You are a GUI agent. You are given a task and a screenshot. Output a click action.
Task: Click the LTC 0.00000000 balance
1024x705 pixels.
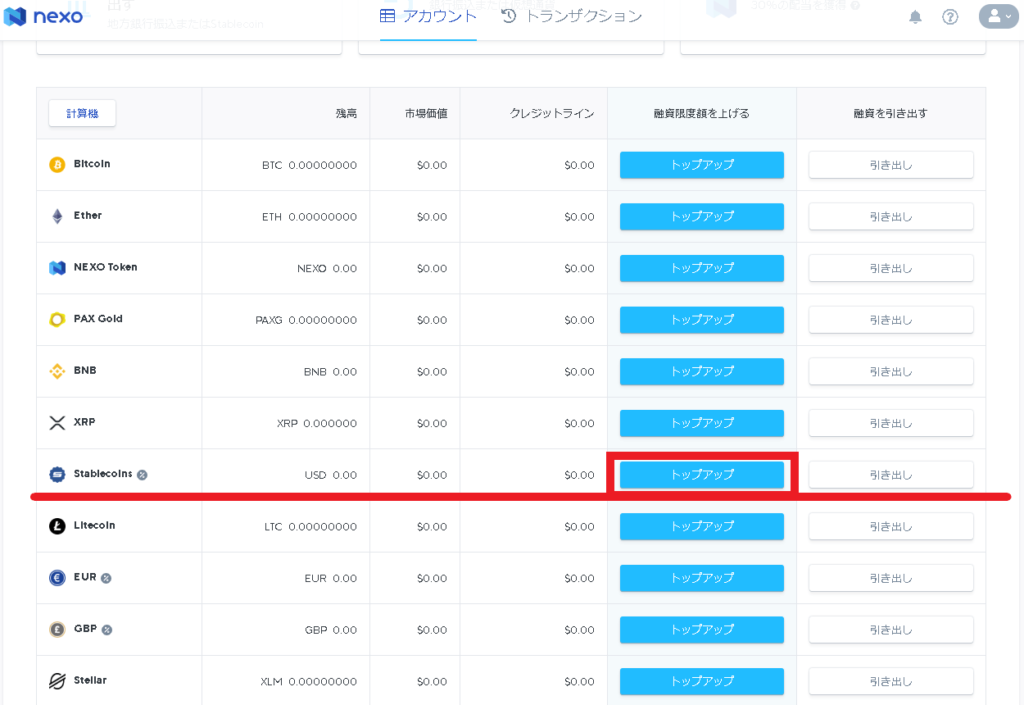pos(311,526)
